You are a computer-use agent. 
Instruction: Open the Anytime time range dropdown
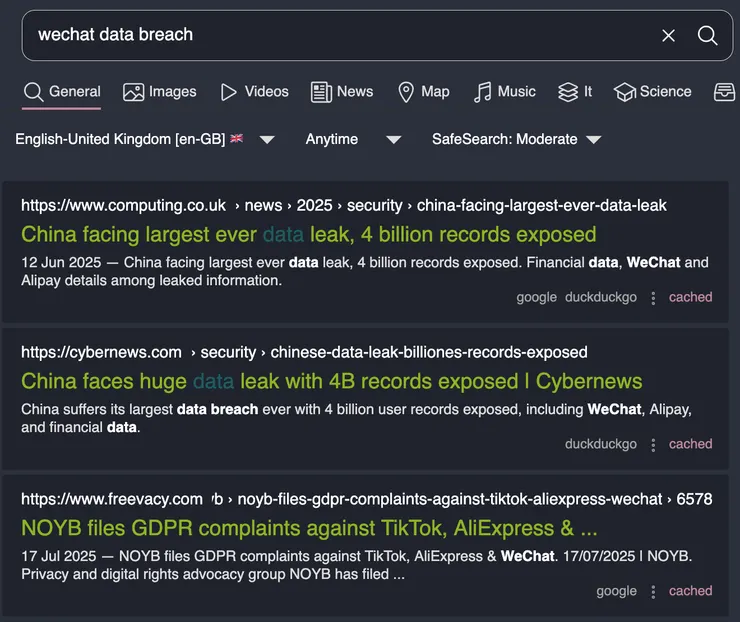(353, 139)
